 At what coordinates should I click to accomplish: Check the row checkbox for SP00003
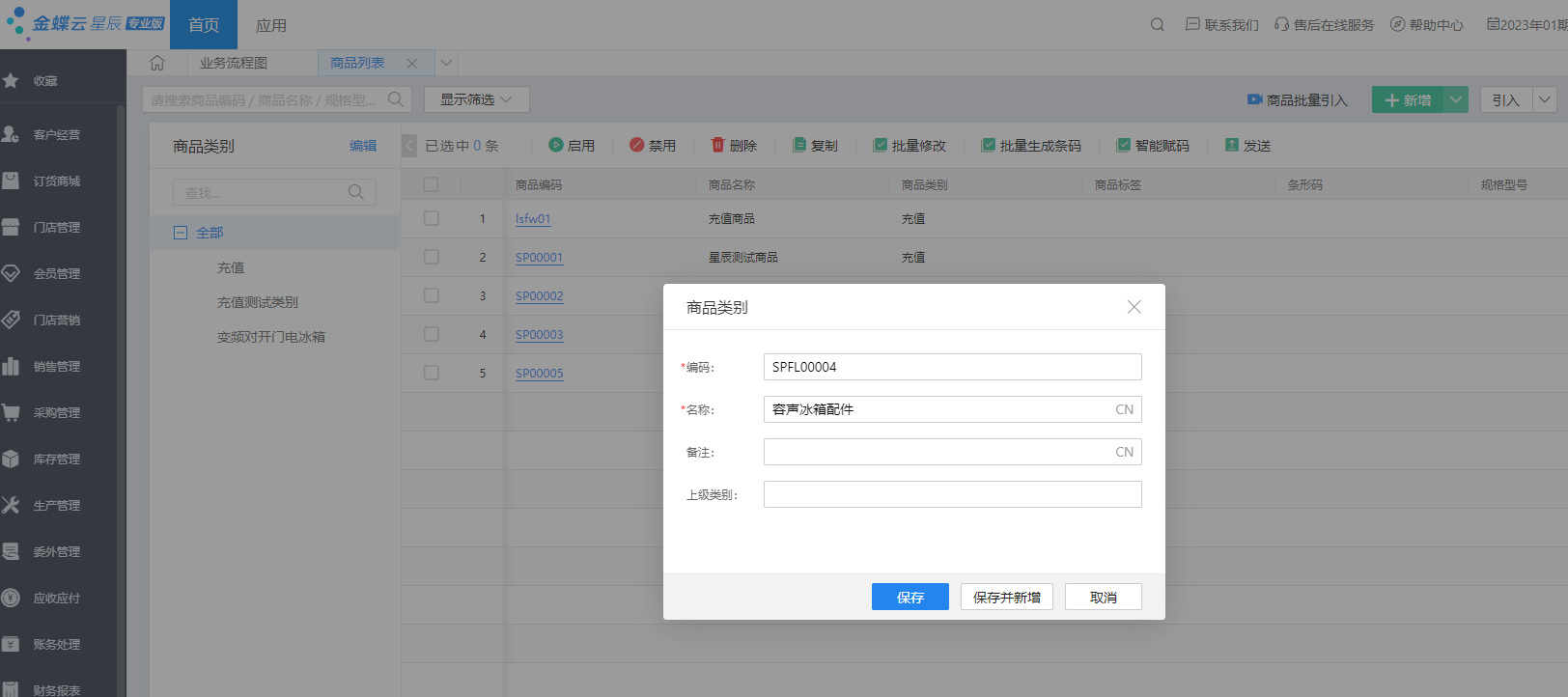(432, 334)
